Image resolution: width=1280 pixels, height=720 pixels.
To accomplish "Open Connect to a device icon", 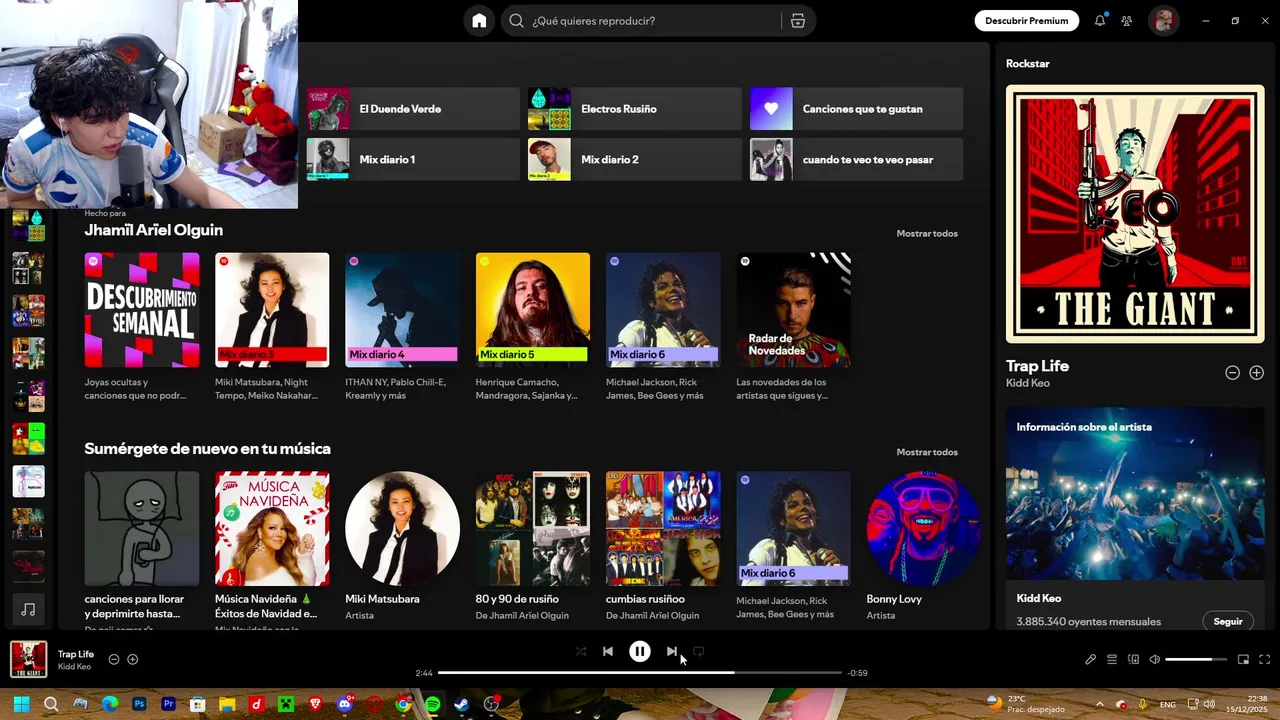I will tap(1133, 659).
